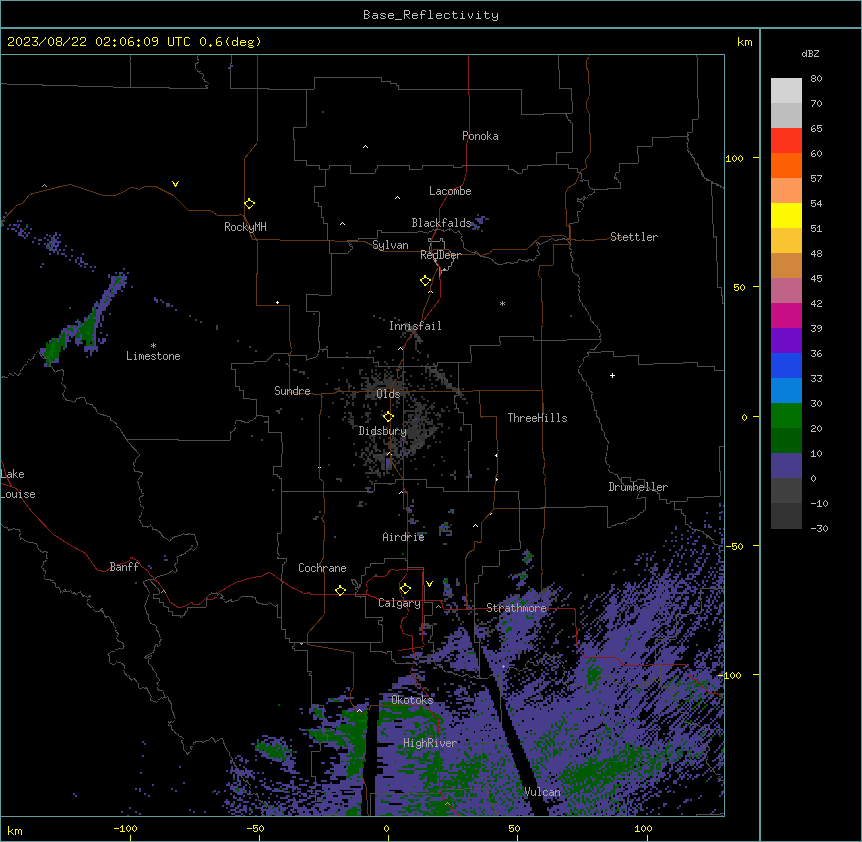Click the Okotoks city label
Screen dimensions: 862x842
412,700
